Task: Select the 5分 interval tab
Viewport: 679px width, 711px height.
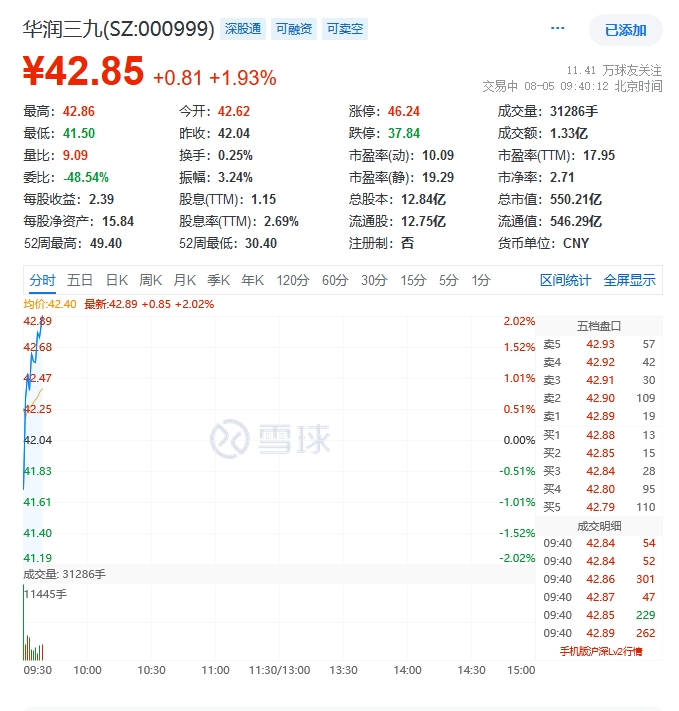Action: point(449,280)
